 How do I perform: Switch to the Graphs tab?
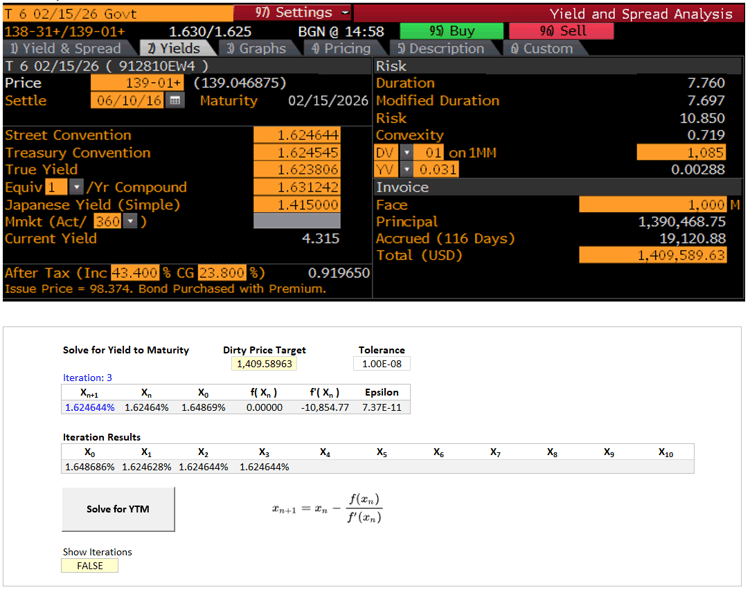pyautogui.click(x=256, y=48)
